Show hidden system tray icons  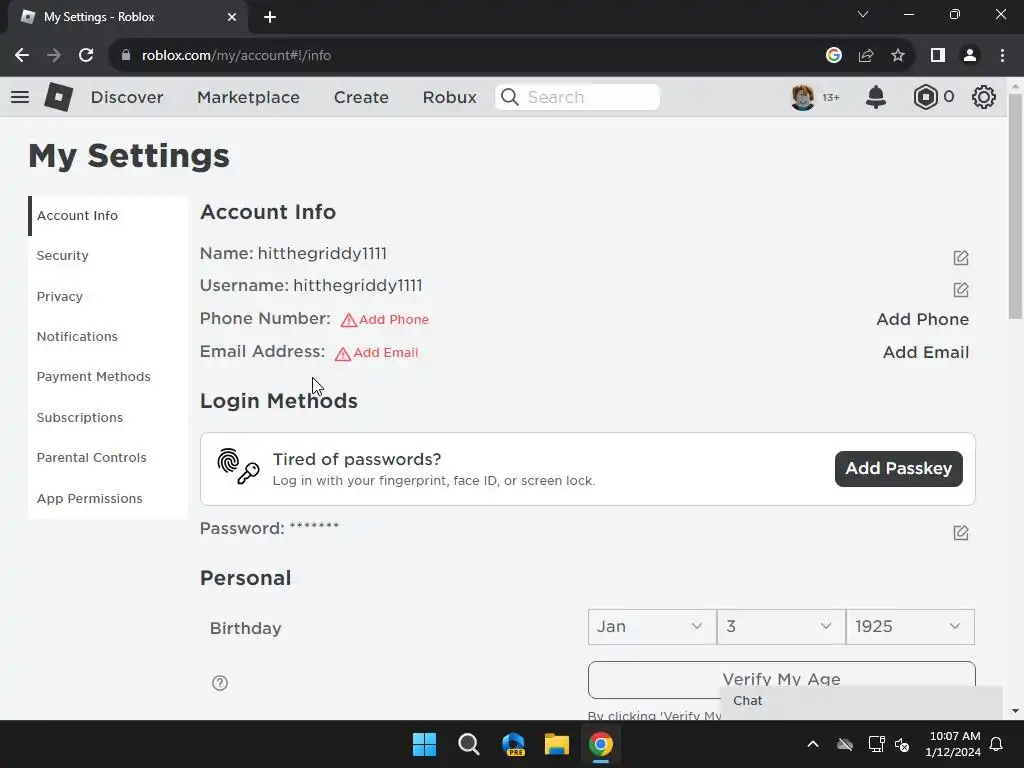tap(813, 744)
